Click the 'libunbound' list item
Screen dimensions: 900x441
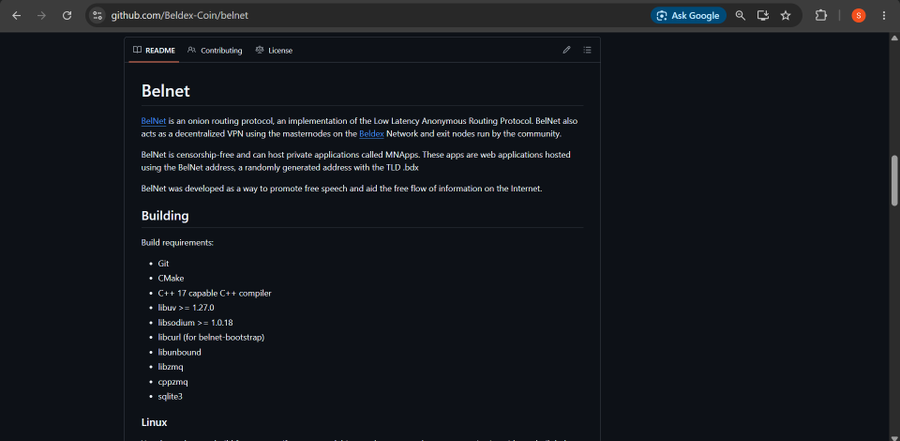click(x=179, y=352)
